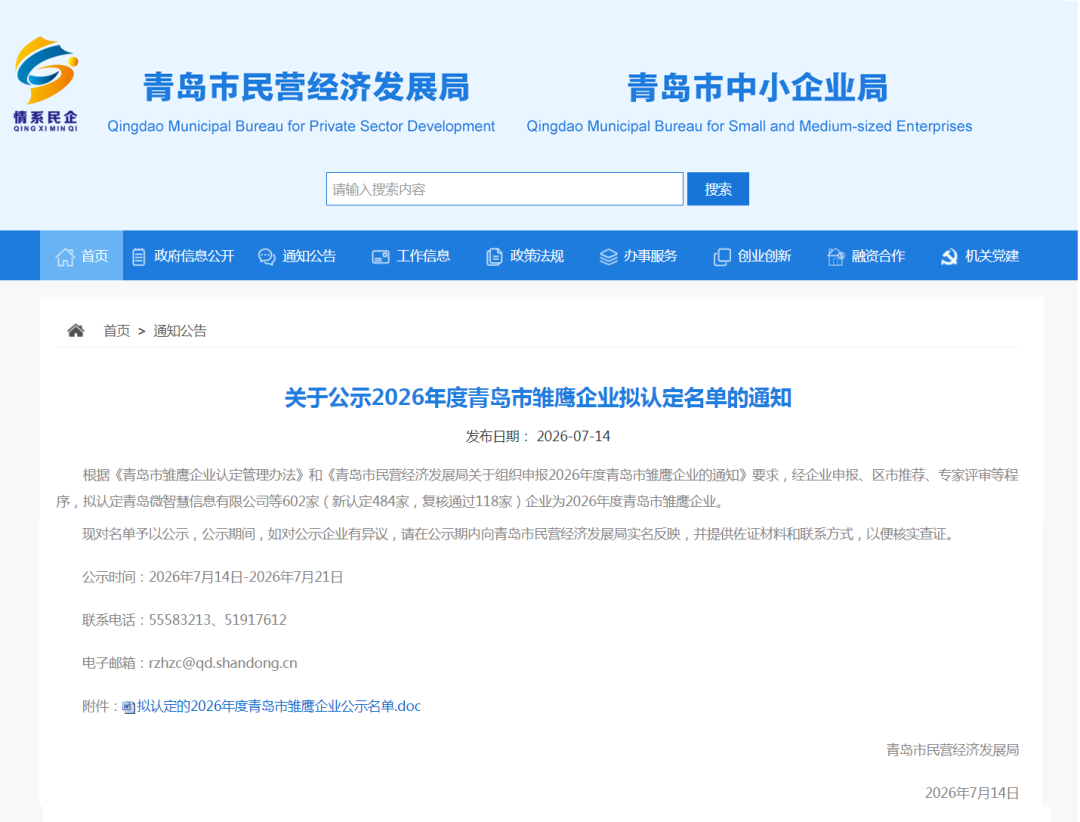Click the phone number 55583213
This screenshot has width=1080, height=822.
180,620
